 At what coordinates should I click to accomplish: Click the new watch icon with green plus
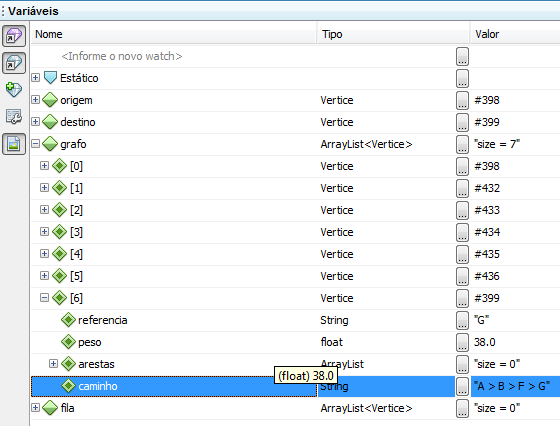click(14, 89)
